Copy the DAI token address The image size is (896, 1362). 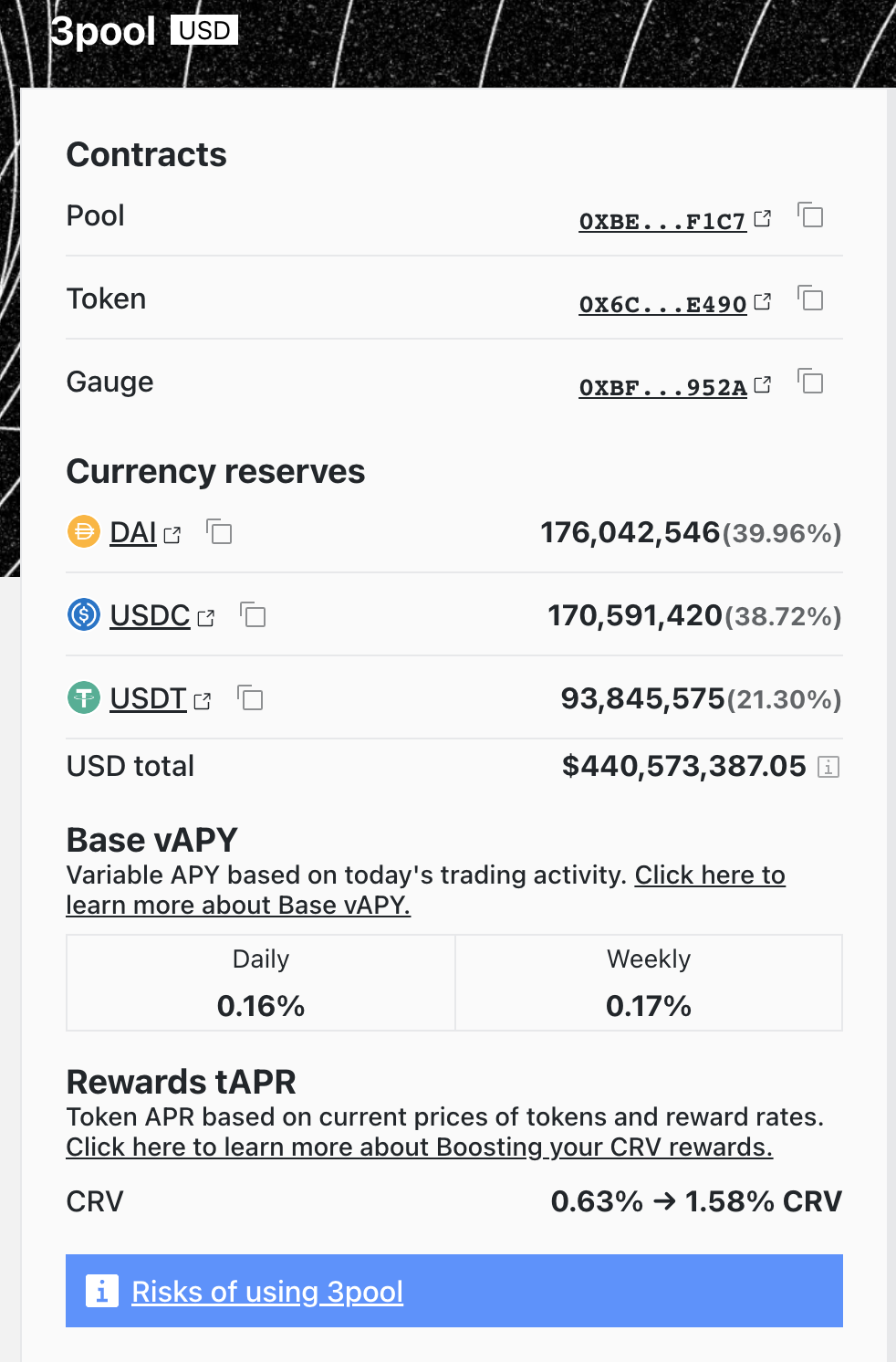(220, 531)
